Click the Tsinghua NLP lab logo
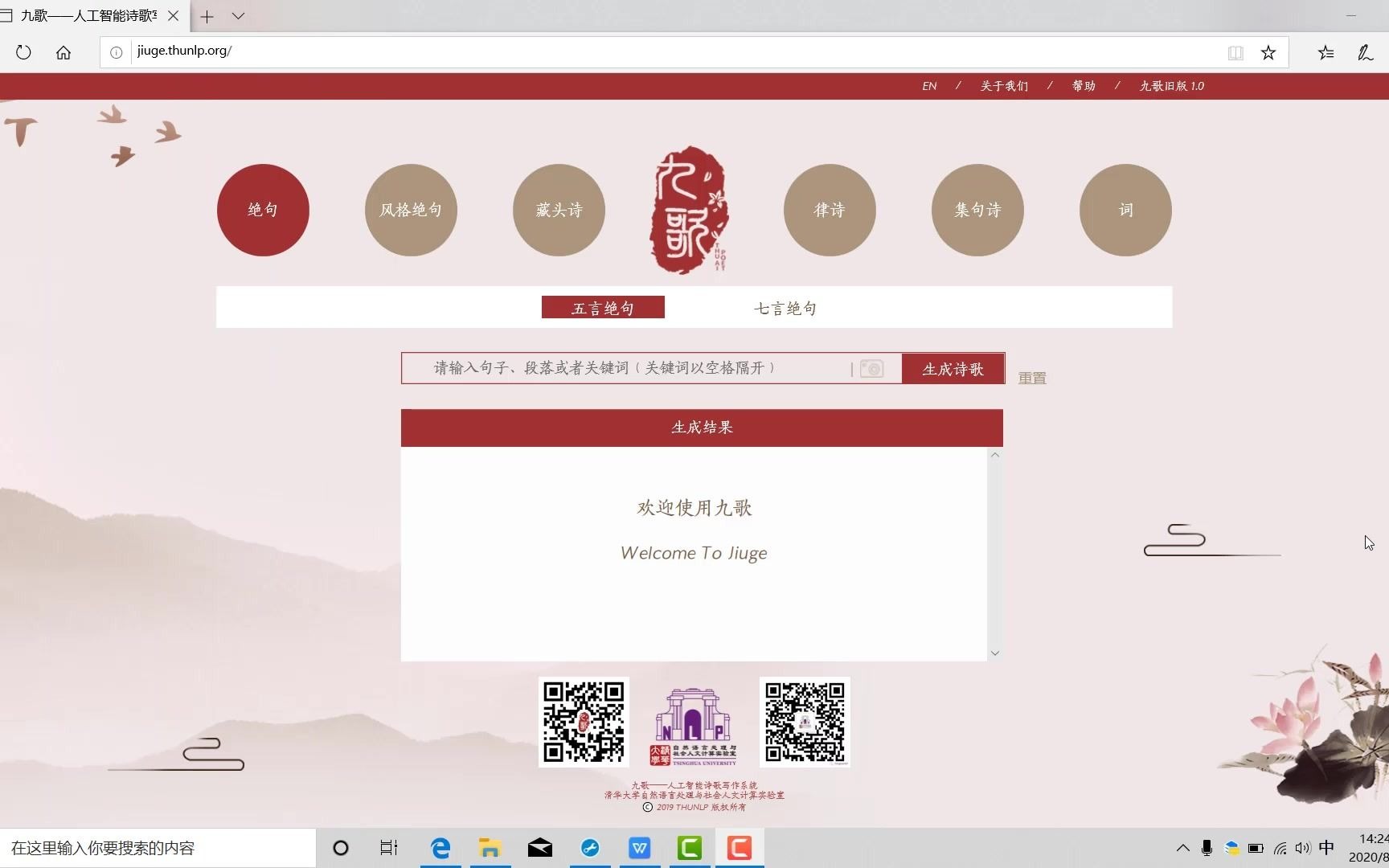 694,726
